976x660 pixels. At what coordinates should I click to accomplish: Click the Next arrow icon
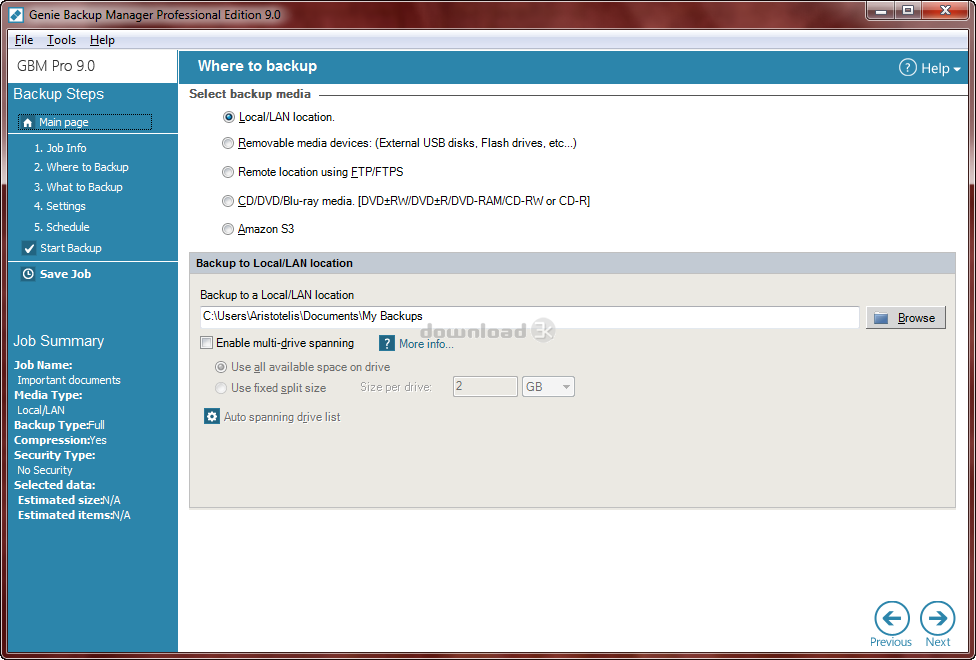coord(937,618)
